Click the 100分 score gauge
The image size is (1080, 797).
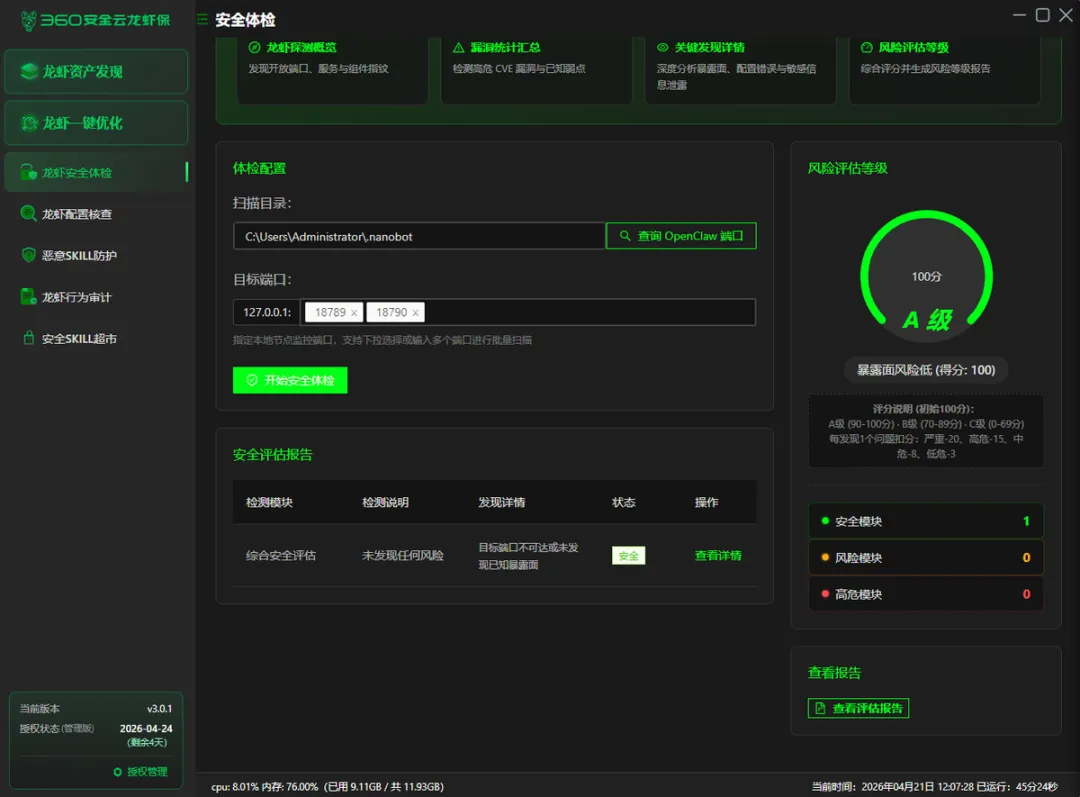click(926, 276)
